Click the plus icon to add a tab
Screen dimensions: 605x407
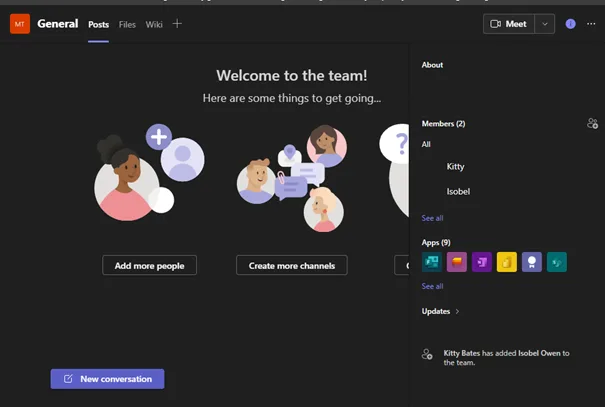[x=177, y=24]
